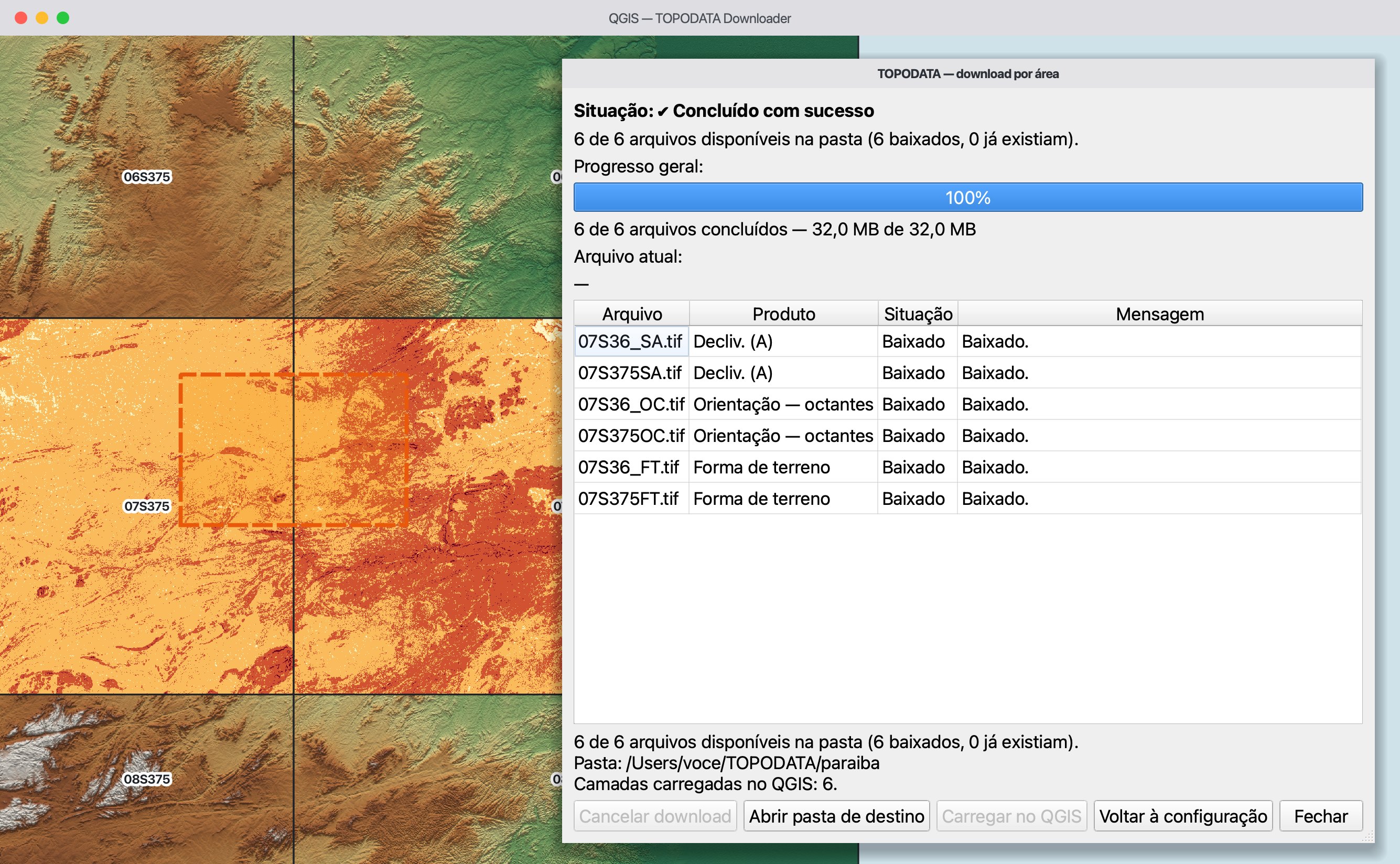This screenshot has height=864, width=1400.
Task: Click the 32,0 MB de 32,0 MB progress text
Action: coord(893,229)
